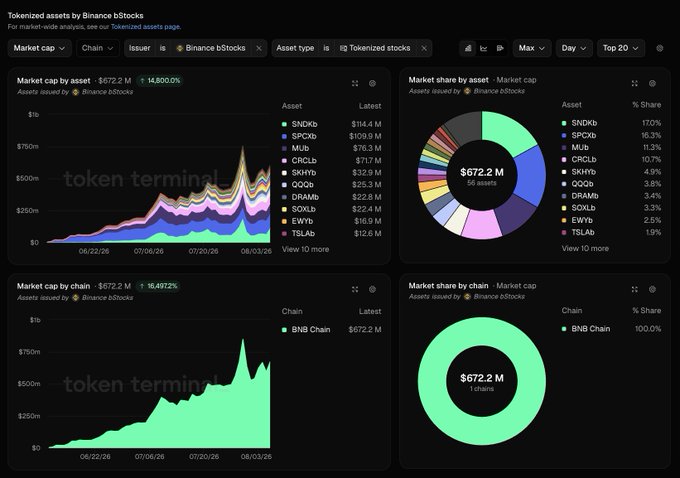Open the Max time range dropdown
The image size is (680, 478).
[532, 48]
